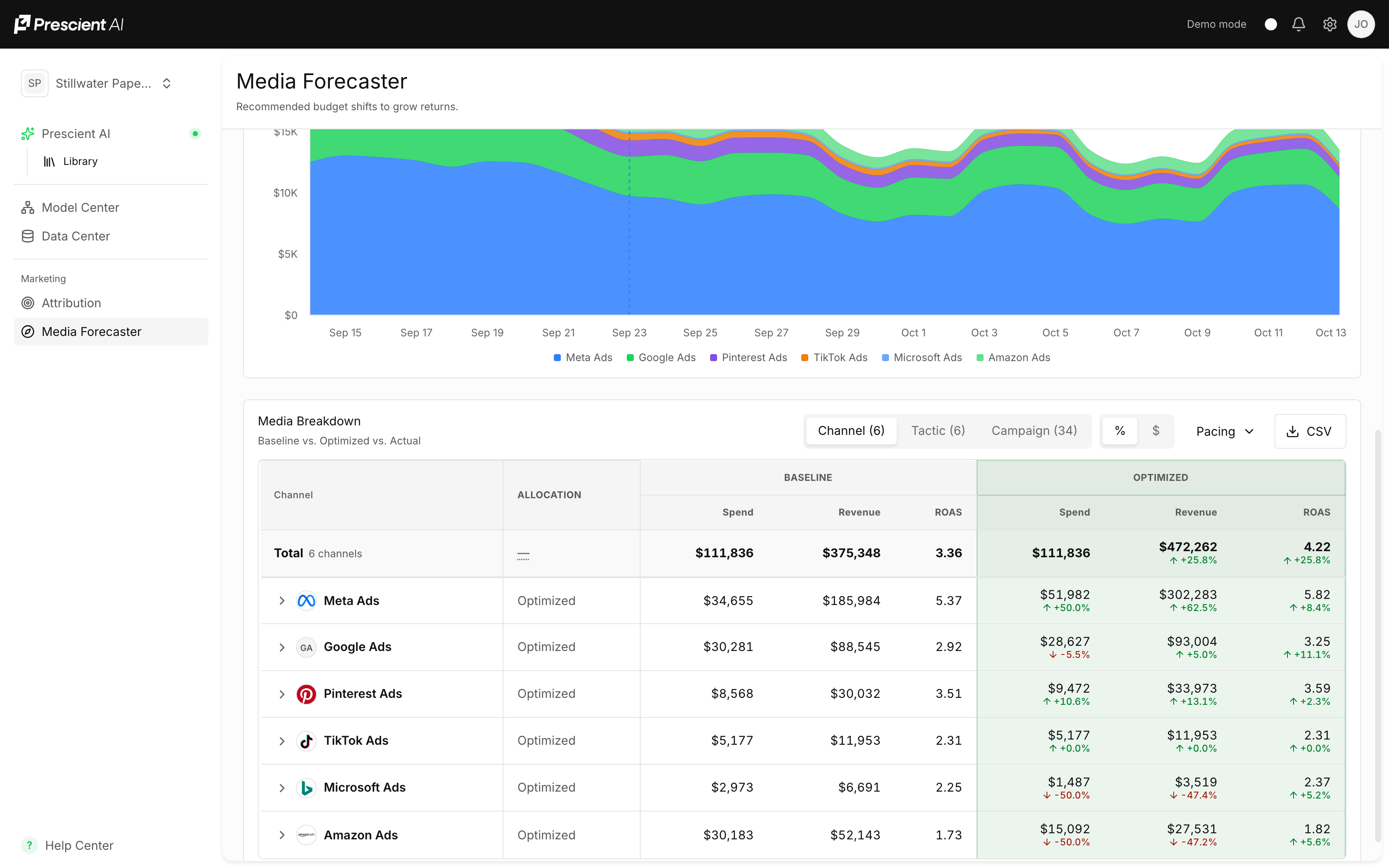Viewport: 1389px width, 868px height.
Task: Toggle Google Ads legend swatch
Action: (630, 358)
